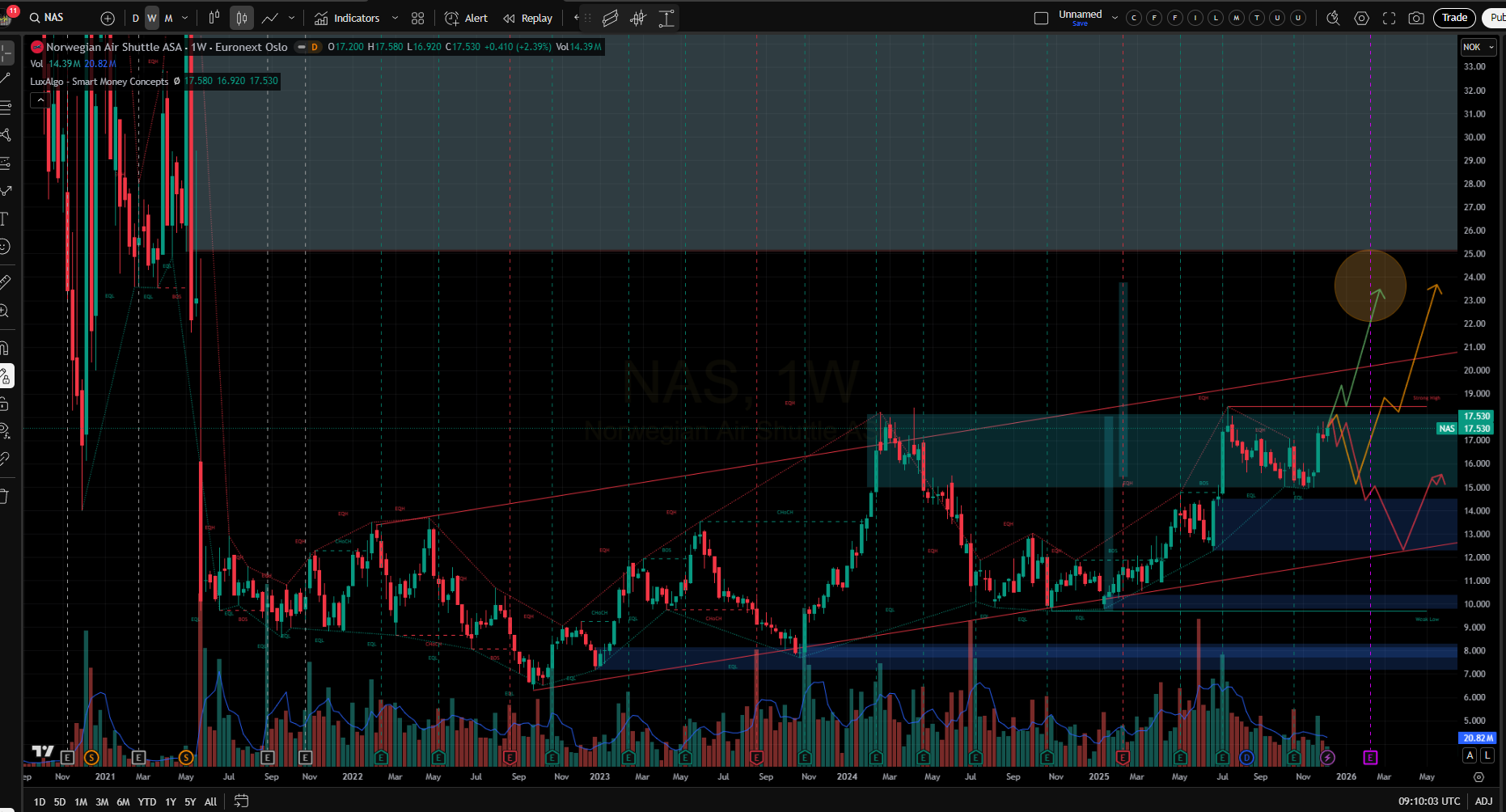Click the Alert clock icon
The height and width of the screenshot is (812, 1506).
coord(466,18)
